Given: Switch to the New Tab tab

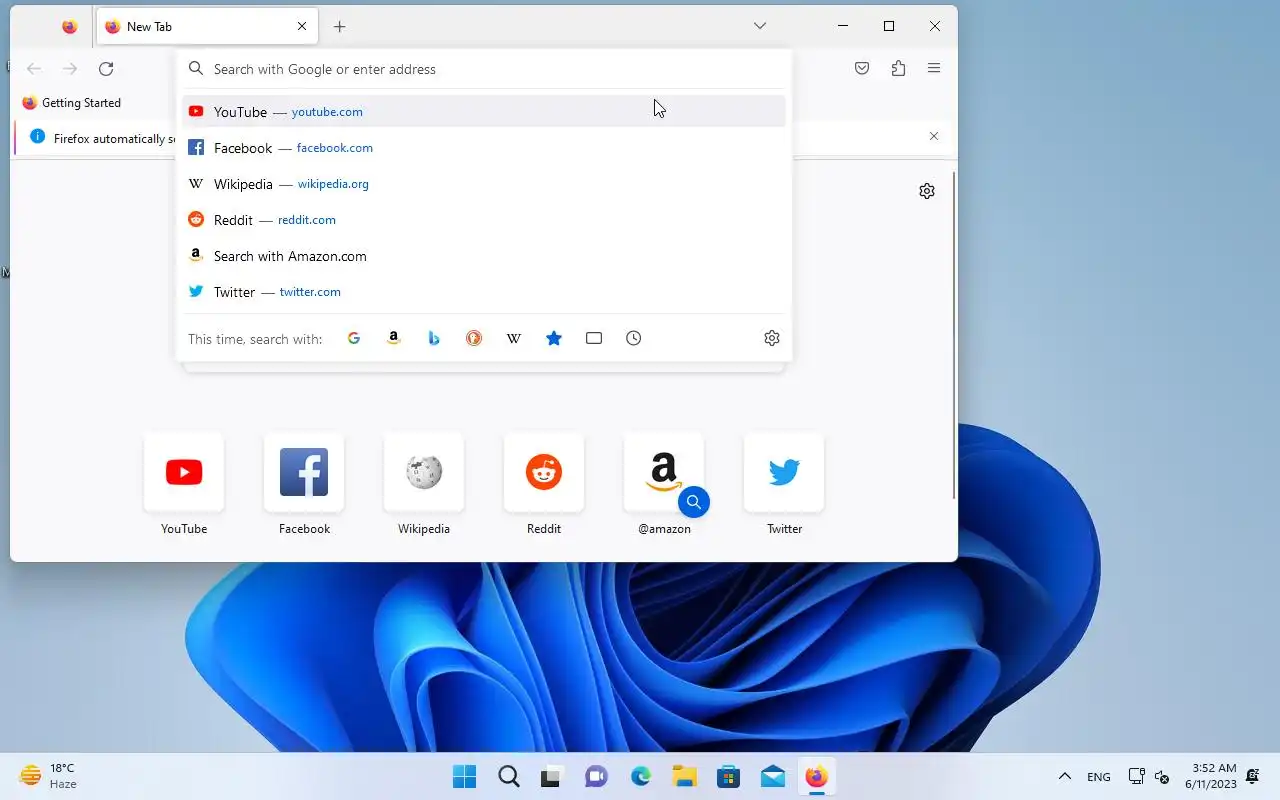Looking at the screenshot, I should (x=207, y=26).
